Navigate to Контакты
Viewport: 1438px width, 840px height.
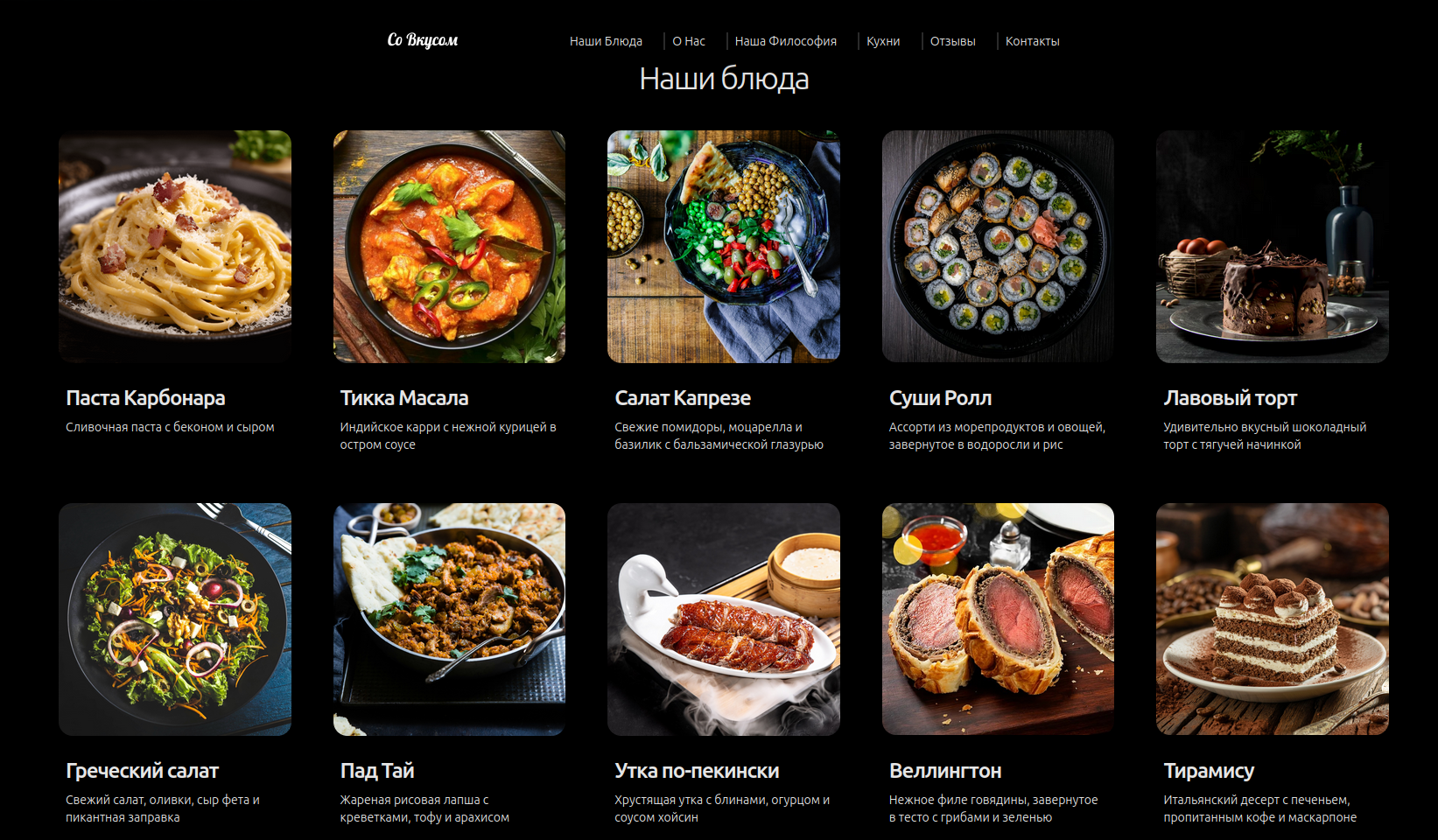(x=1032, y=41)
